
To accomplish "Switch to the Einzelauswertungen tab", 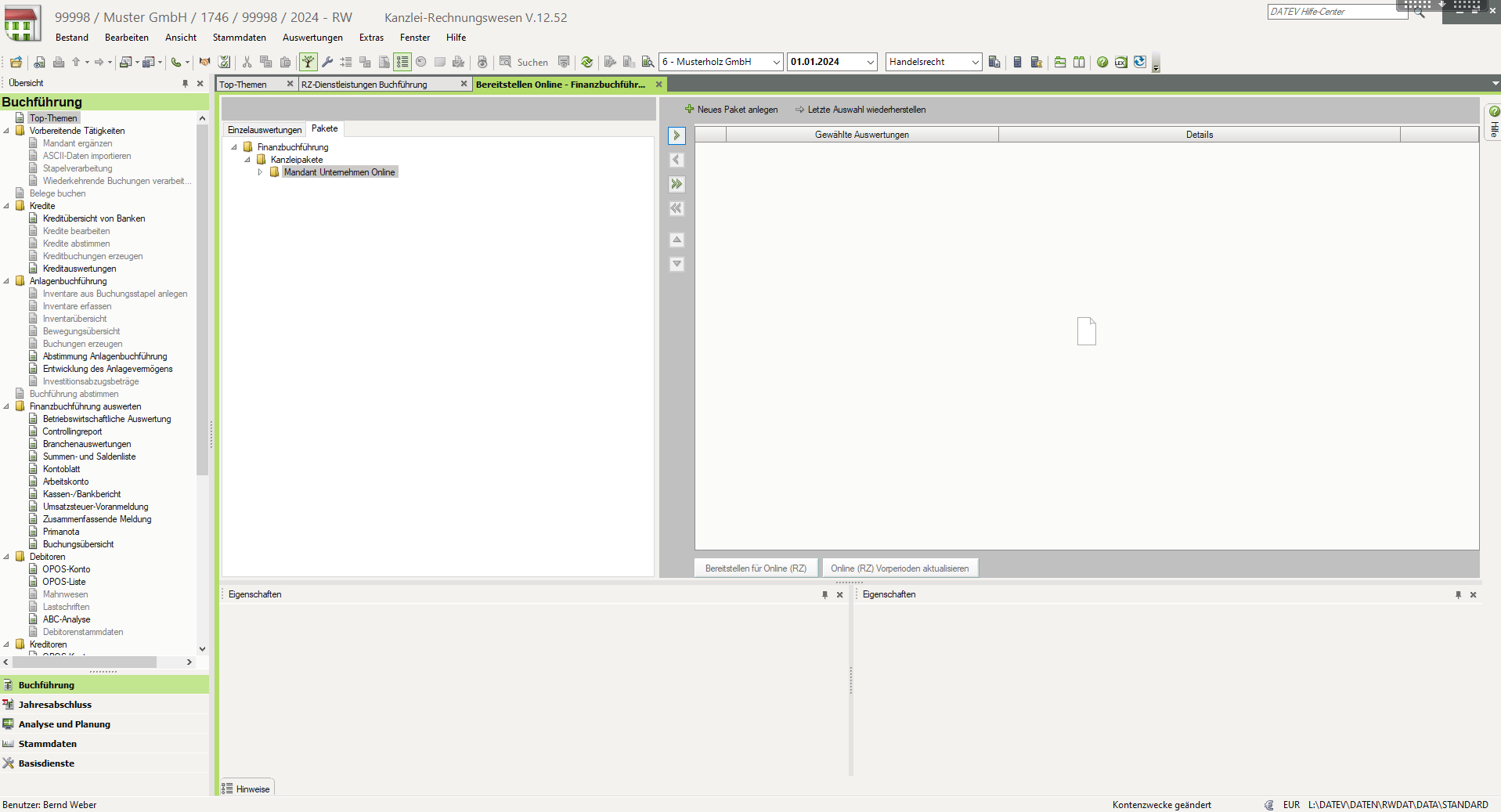I will 264,130.
